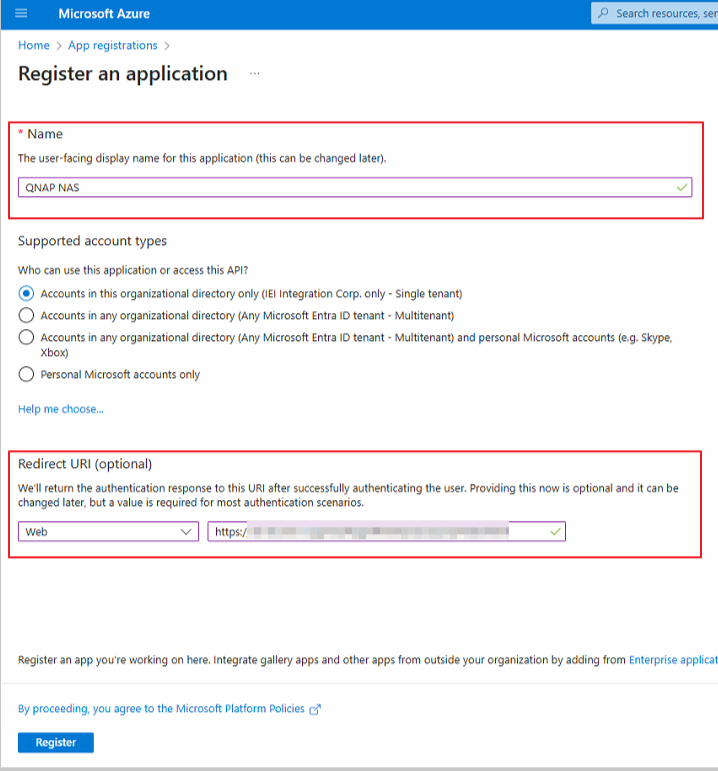Viewport: 718px width, 771px height.
Task: Select Multitenant and personal Microsoft accounts option
Action: click(25, 338)
